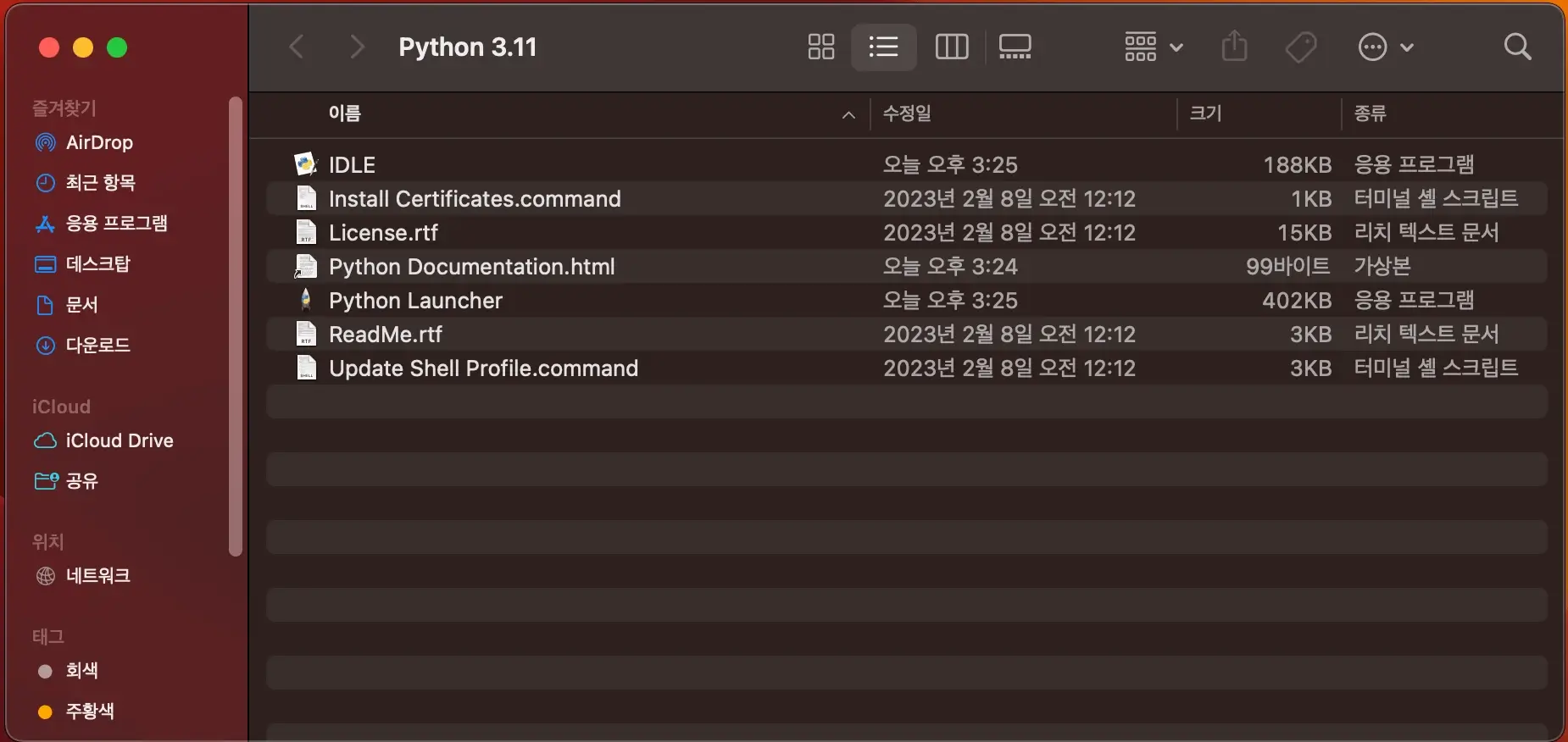Screen dimensions: 1568x742
Task: Go back using the left chevron
Action: (297, 47)
